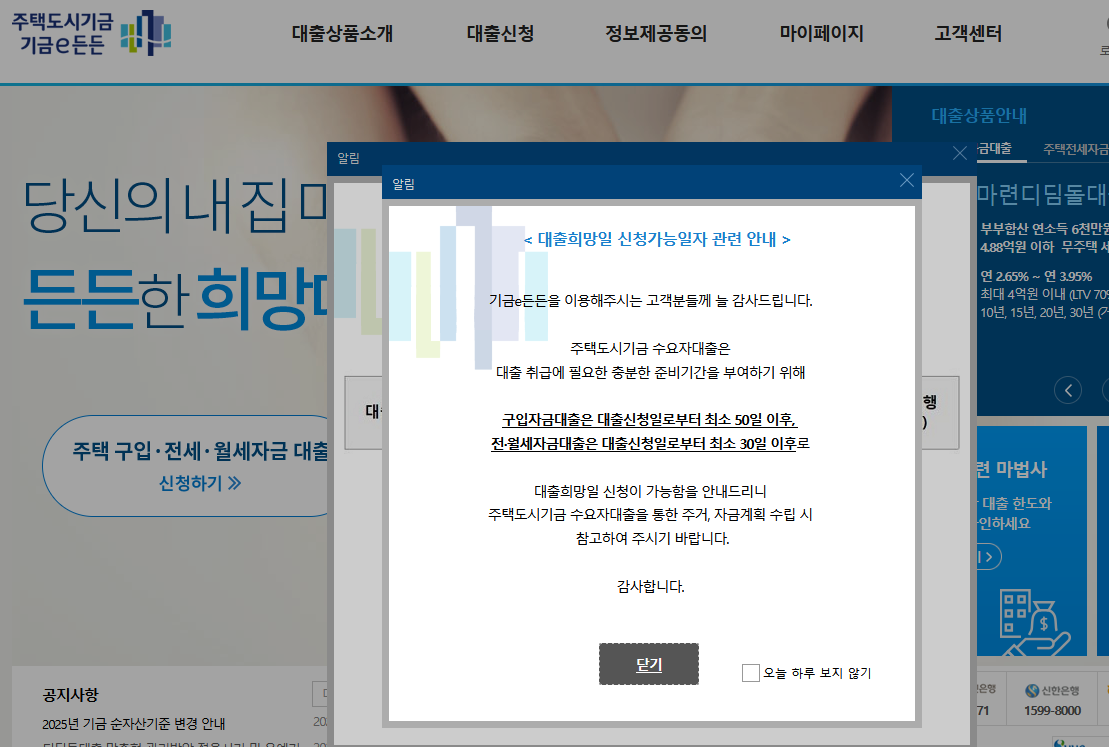Open the 대출신청 menu
This screenshot has height=747, width=1109.
pyautogui.click(x=500, y=33)
